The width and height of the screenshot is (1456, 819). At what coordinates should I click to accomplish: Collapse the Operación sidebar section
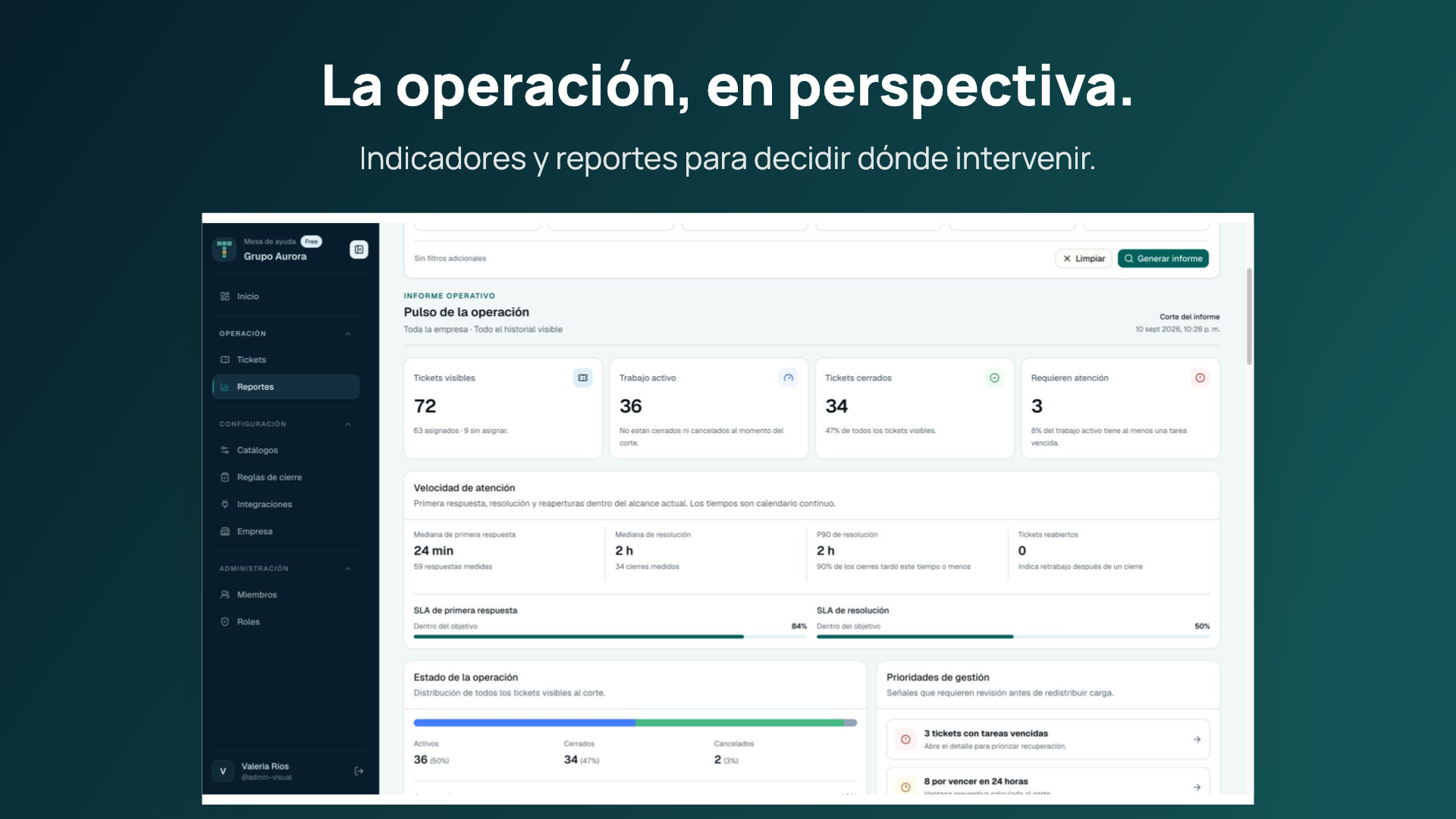pyautogui.click(x=348, y=334)
